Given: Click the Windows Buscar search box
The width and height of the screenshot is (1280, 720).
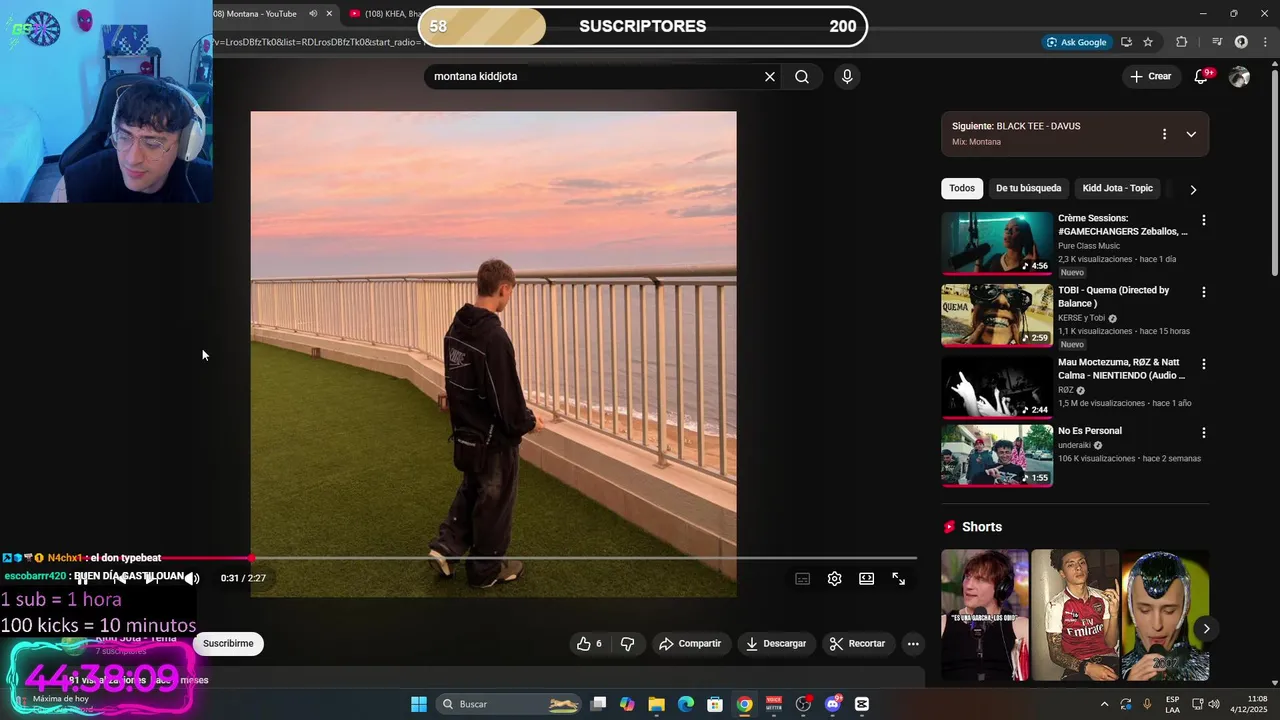Looking at the screenshot, I should pyautogui.click(x=511, y=704).
